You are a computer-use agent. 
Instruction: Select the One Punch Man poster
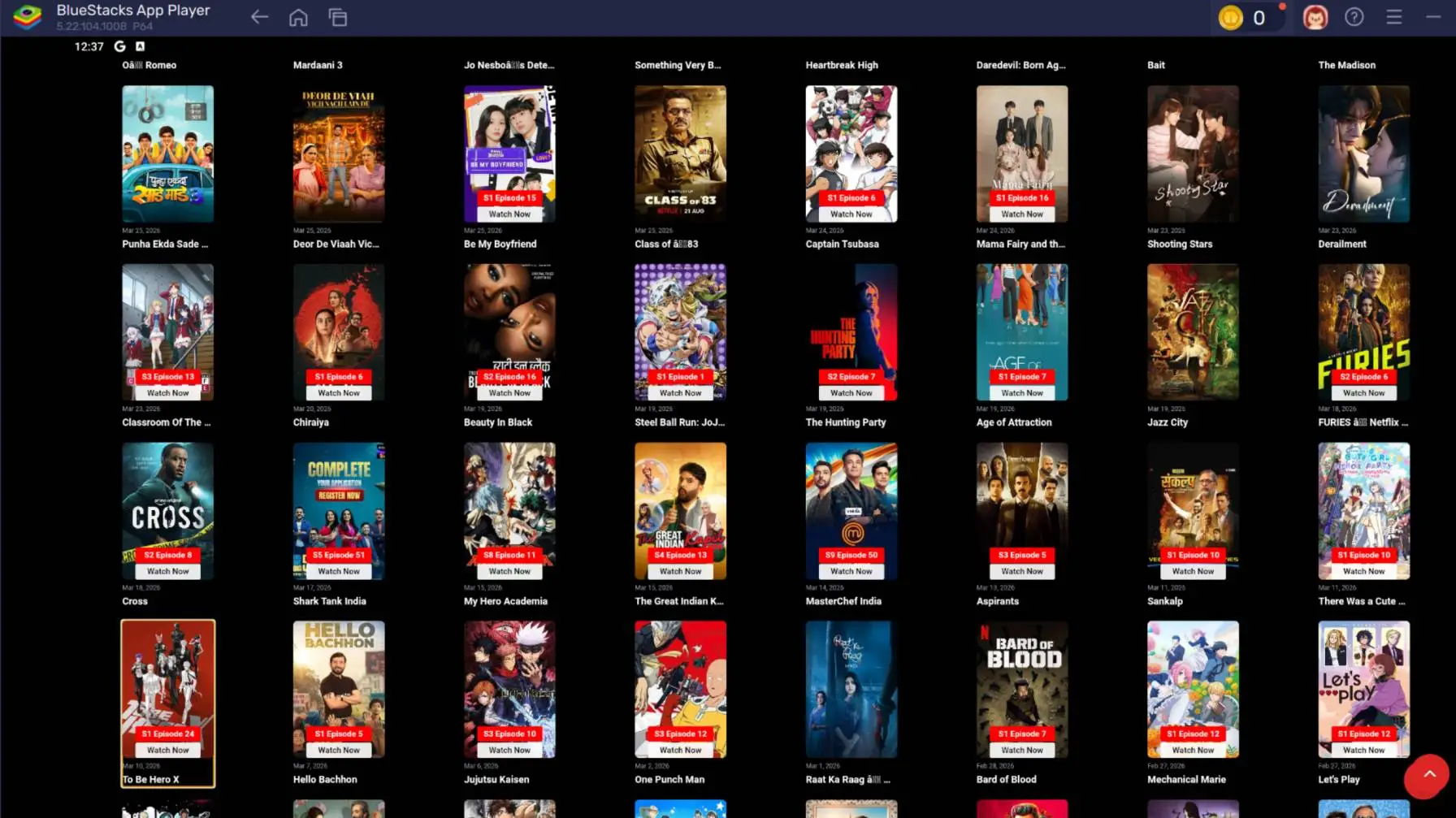pyautogui.click(x=681, y=674)
